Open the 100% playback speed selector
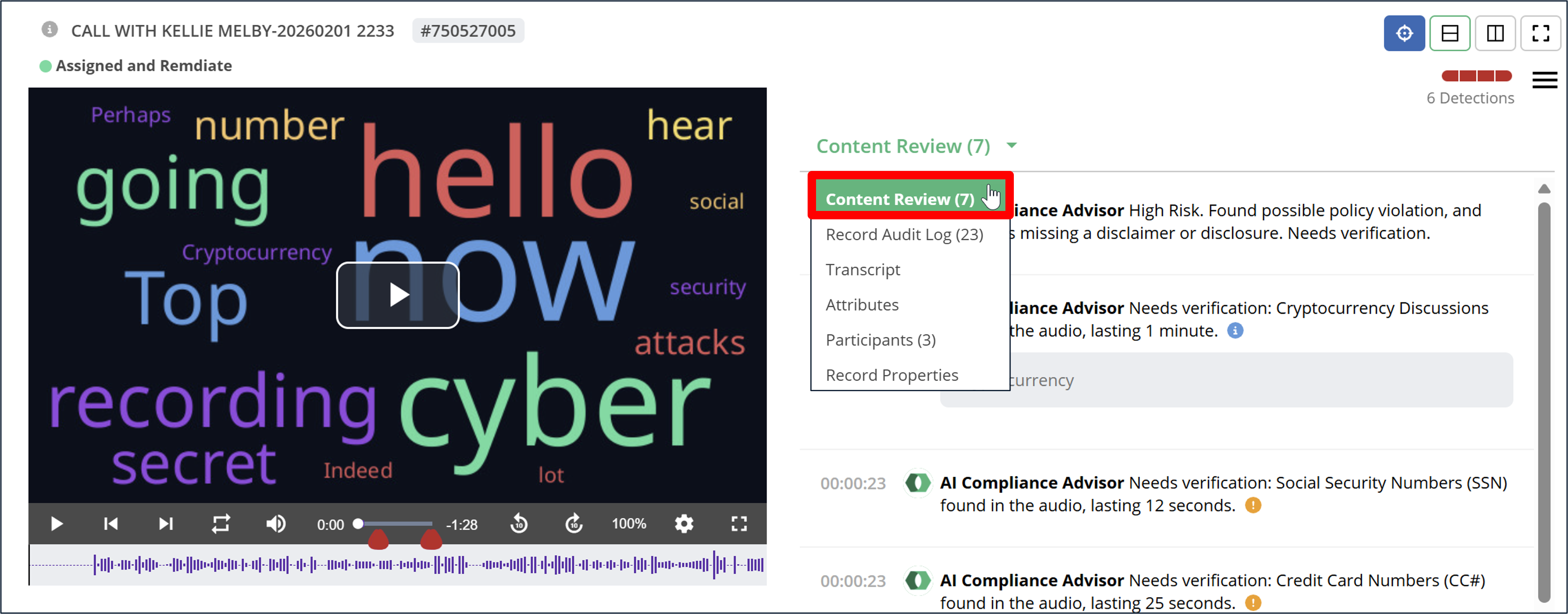This screenshot has height=614, width=1568. pos(629,523)
